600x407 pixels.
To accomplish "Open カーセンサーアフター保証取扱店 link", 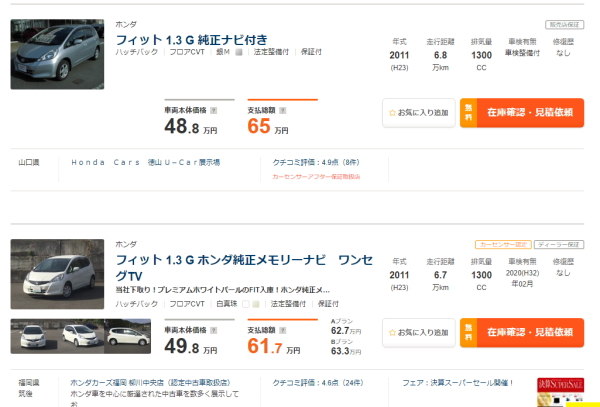I will [316, 177].
